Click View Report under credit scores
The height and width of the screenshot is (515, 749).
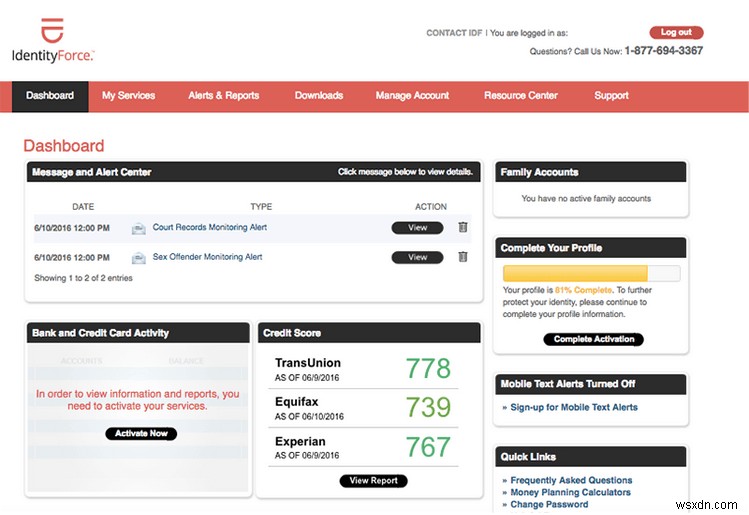[x=374, y=481]
